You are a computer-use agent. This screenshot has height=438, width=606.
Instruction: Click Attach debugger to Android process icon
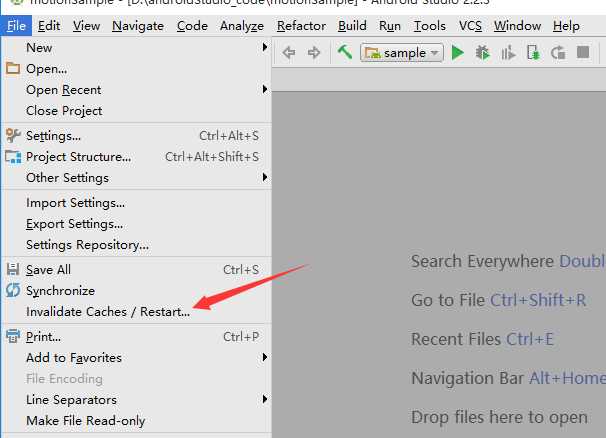tap(533, 52)
